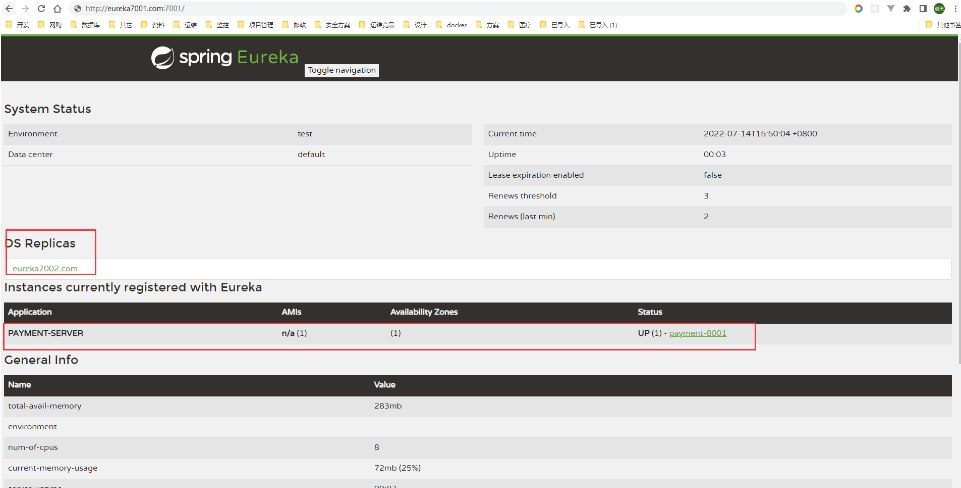The height and width of the screenshot is (488, 961).
Task: Click the General Info heading
Action: [x=41, y=360]
